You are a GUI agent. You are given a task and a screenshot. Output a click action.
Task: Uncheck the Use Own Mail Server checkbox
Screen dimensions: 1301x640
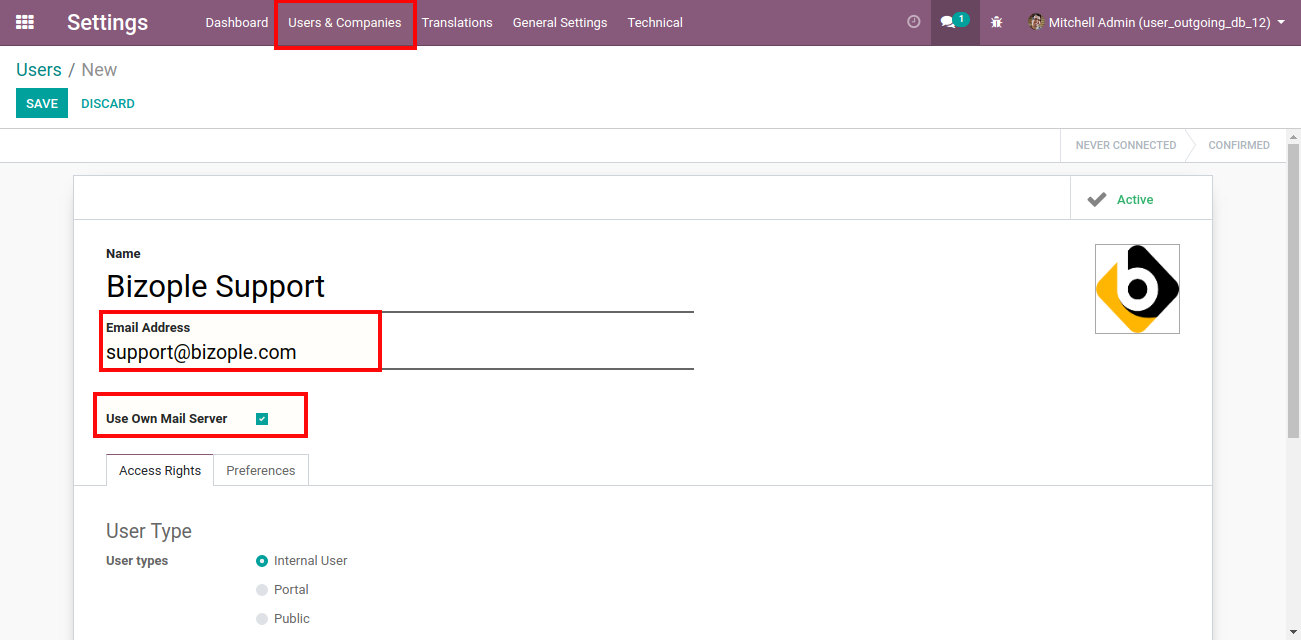coord(262,419)
